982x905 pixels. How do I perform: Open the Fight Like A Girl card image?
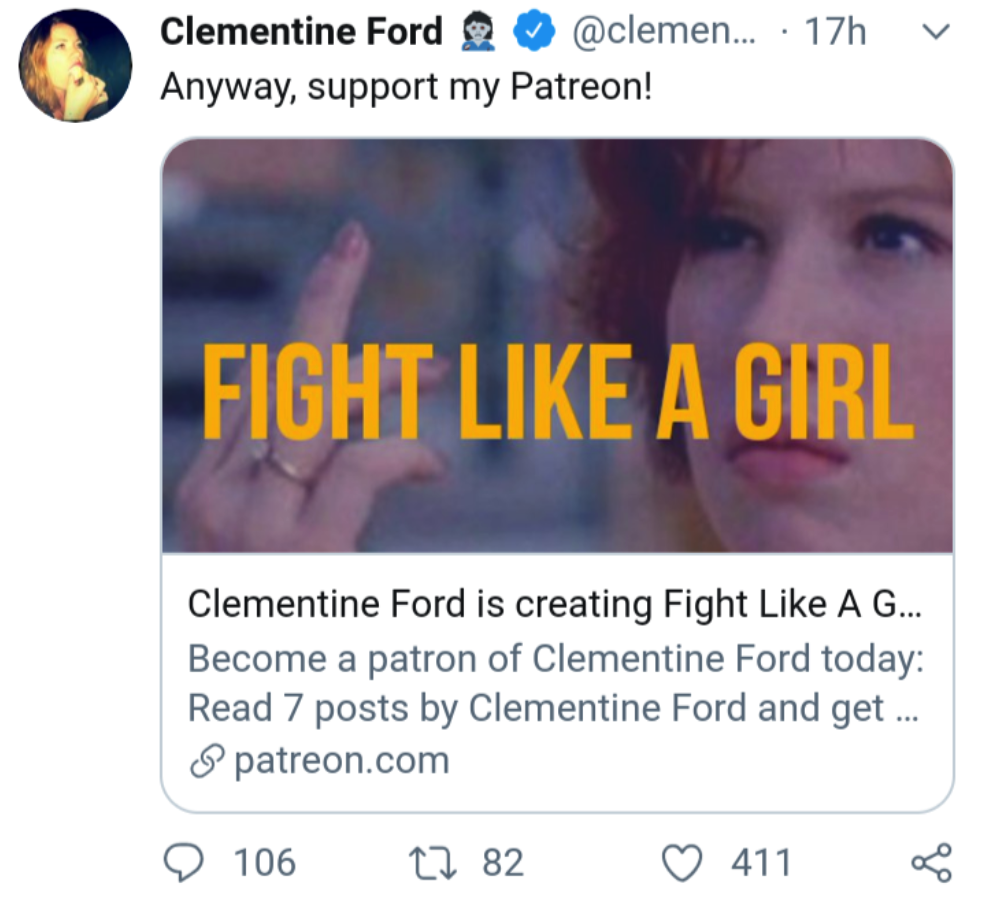point(557,345)
